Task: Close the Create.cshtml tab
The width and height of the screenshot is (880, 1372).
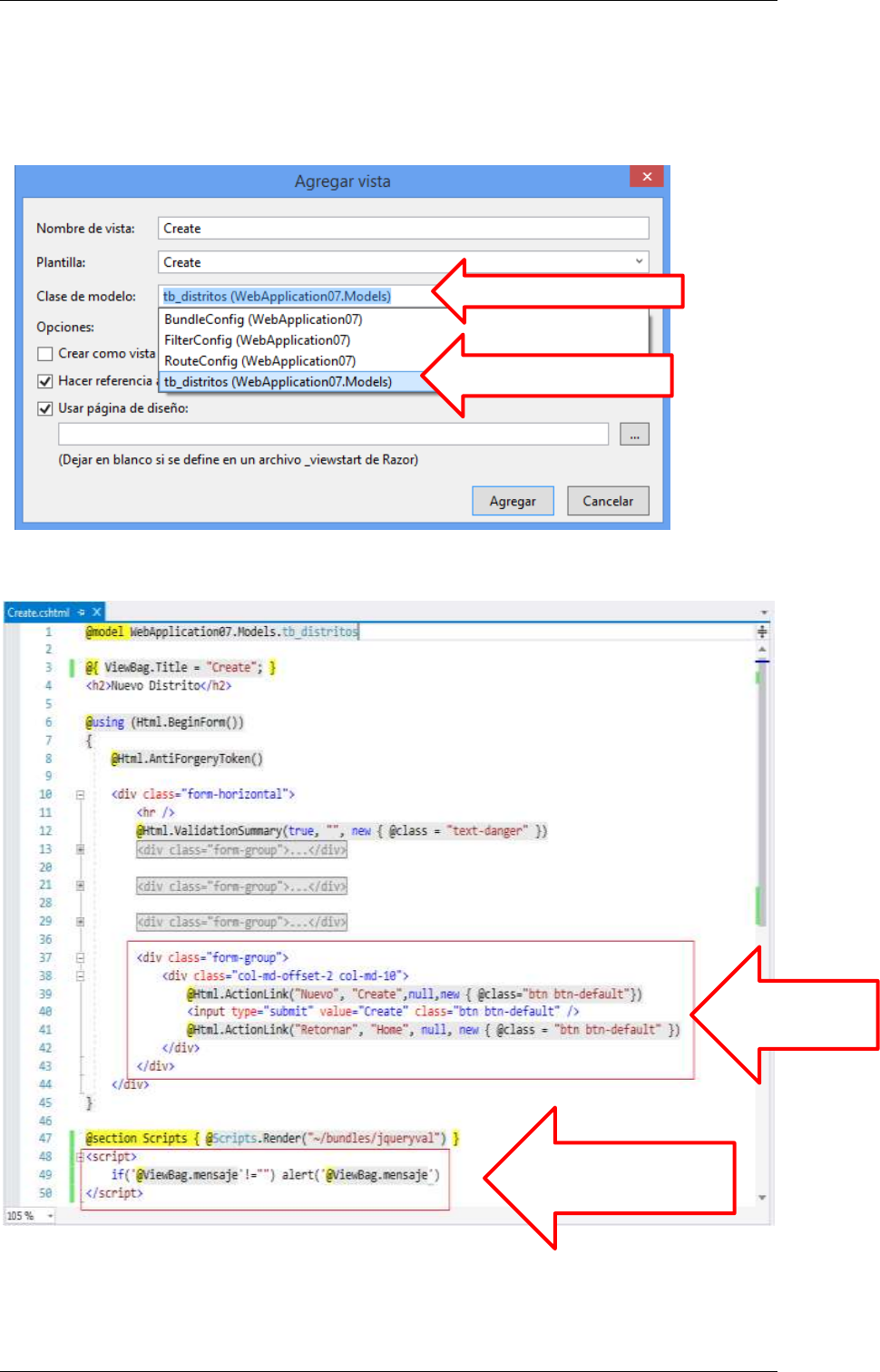Action: (96, 612)
